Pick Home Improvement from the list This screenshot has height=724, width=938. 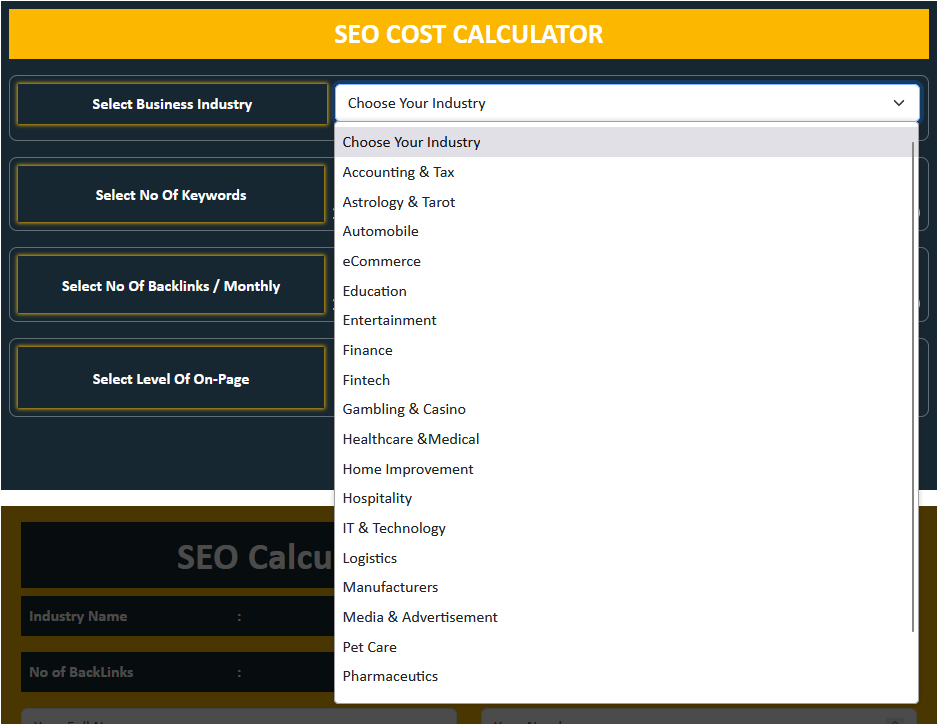pos(408,469)
